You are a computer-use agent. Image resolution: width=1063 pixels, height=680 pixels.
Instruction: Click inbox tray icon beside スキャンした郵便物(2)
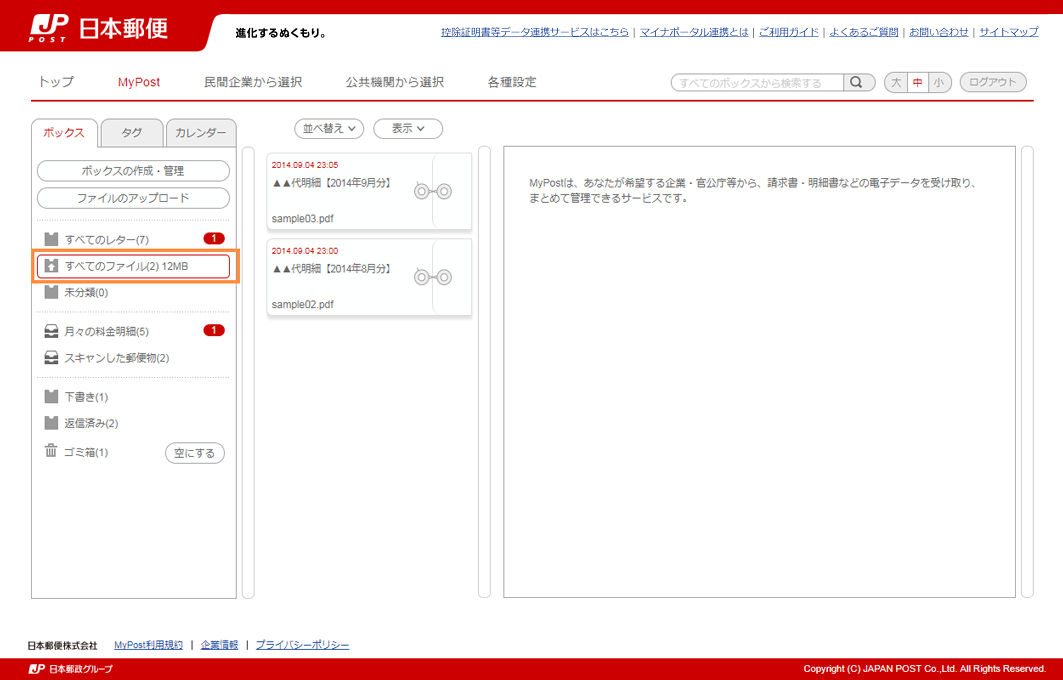[x=51, y=357]
